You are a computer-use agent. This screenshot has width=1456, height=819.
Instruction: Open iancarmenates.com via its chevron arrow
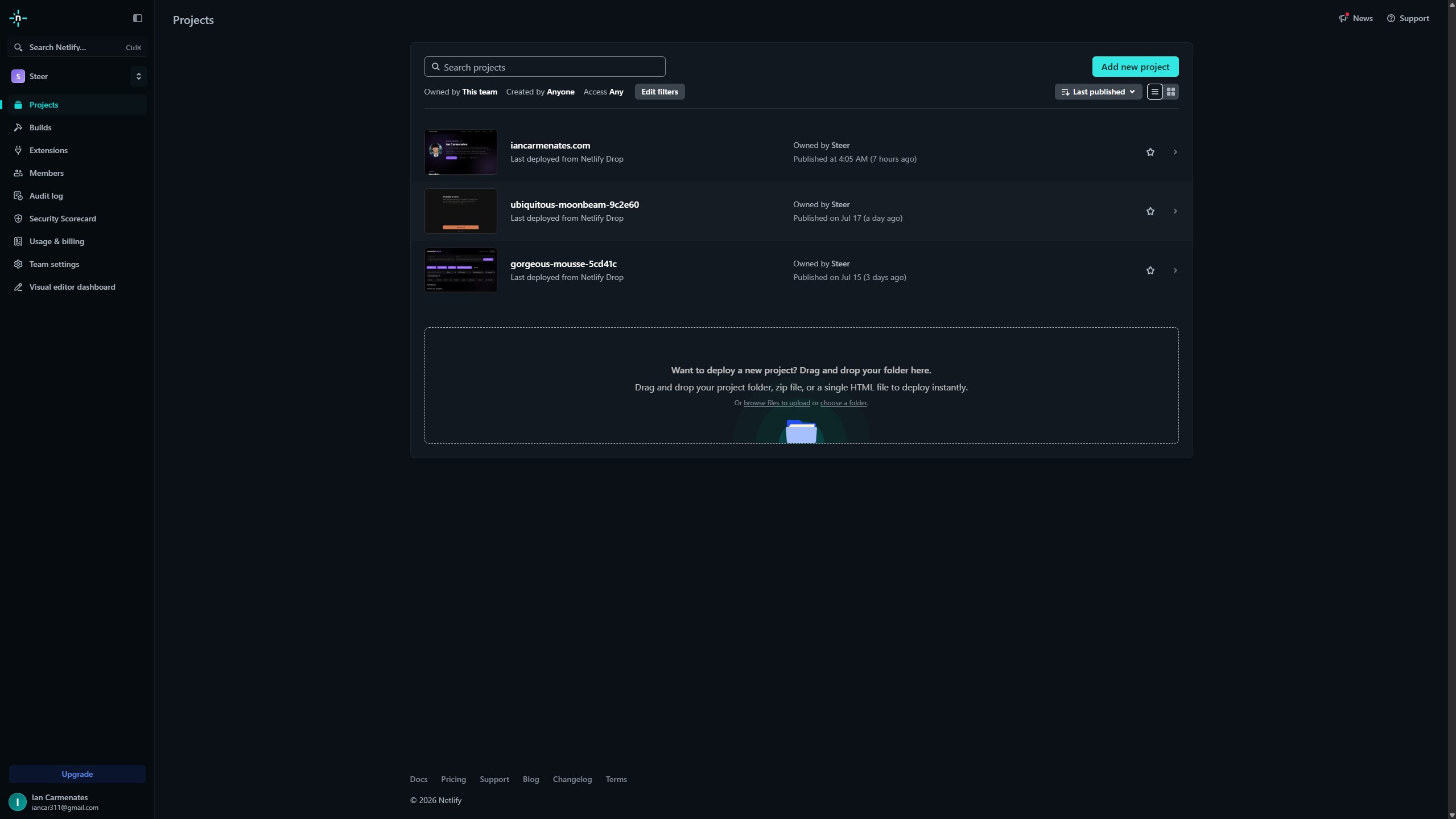click(1175, 152)
